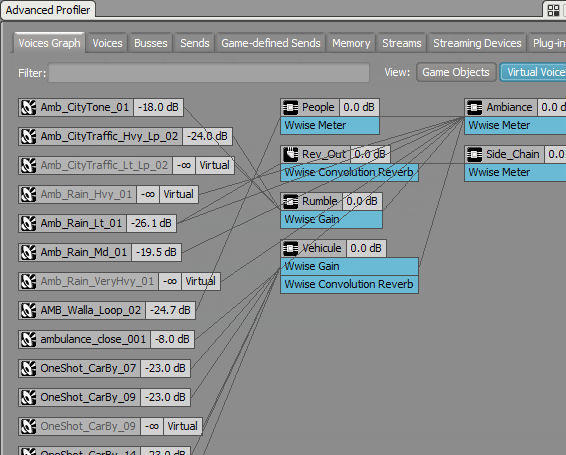Image resolution: width=566 pixels, height=455 pixels.
Task: Select the People bus name
Action: point(318,107)
